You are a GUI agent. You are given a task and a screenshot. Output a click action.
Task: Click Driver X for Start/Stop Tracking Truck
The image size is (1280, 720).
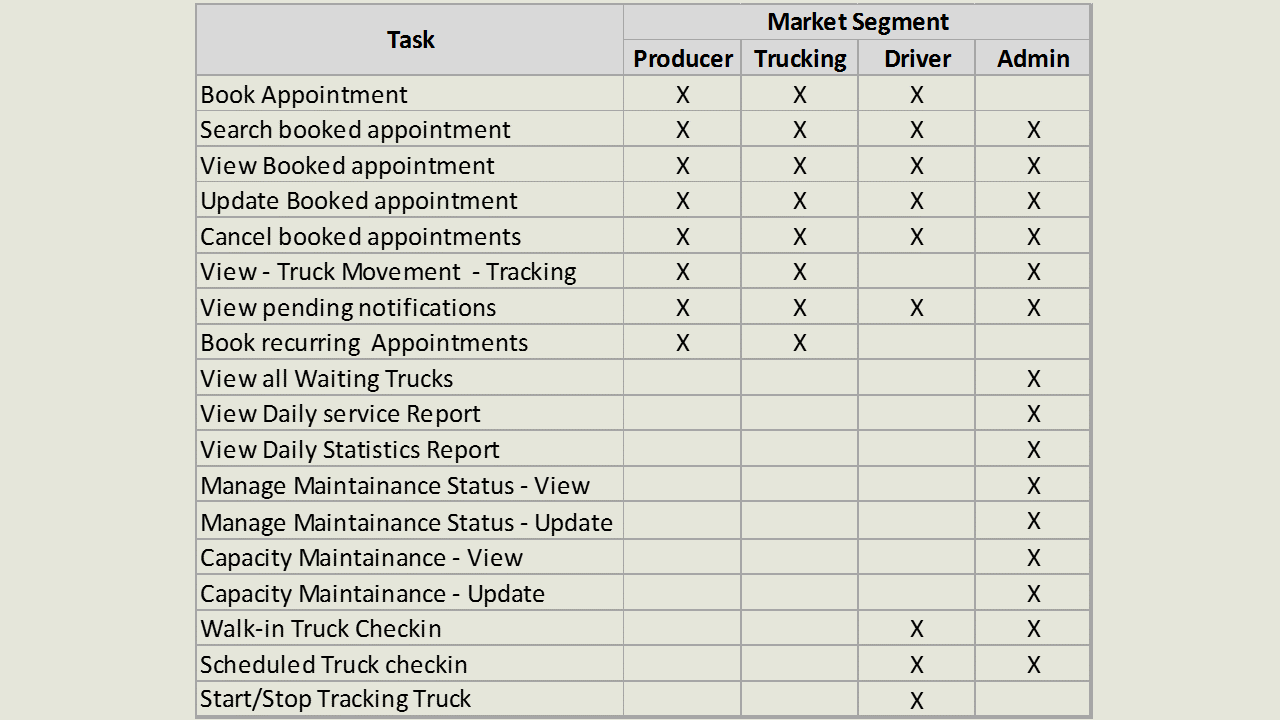click(917, 700)
